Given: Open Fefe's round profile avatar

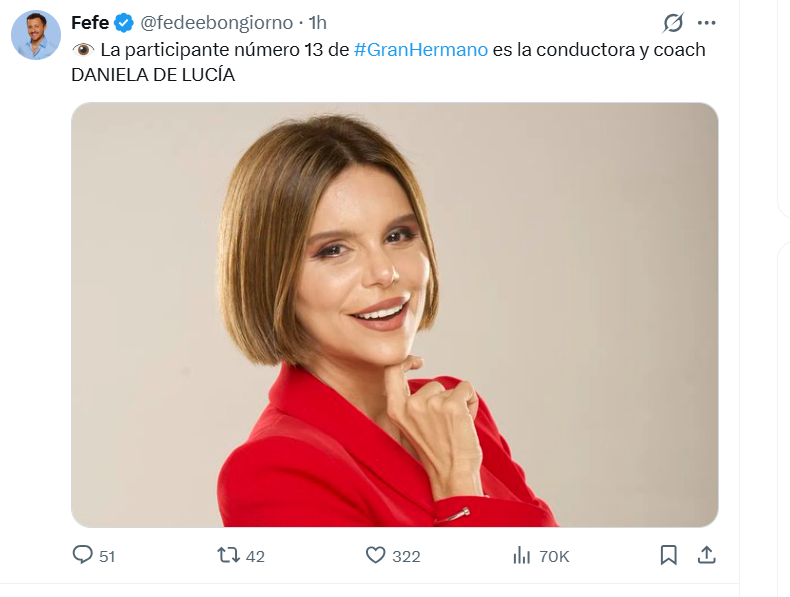Looking at the screenshot, I should [36, 35].
